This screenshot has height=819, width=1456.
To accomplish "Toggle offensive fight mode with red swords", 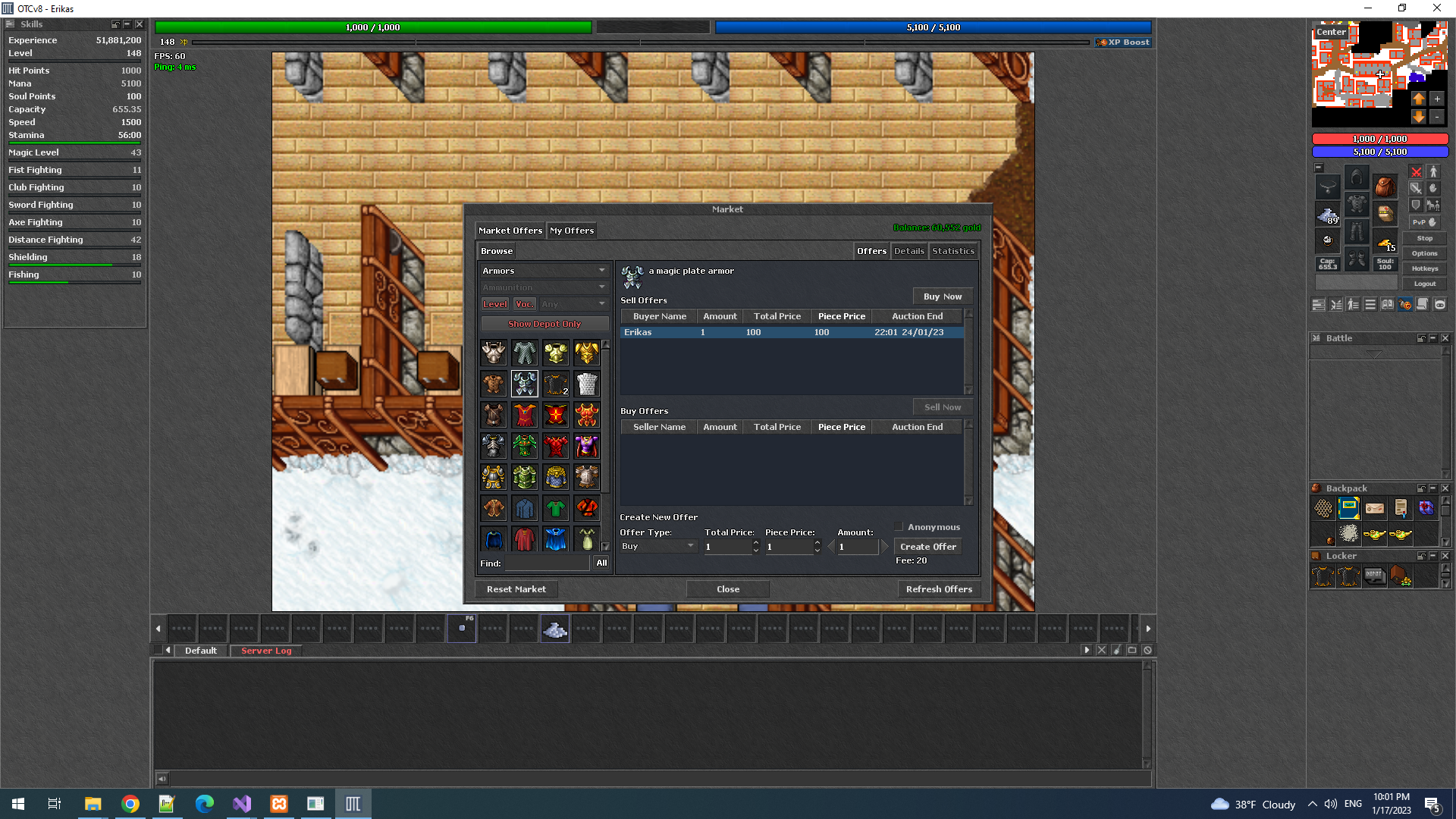I will tap(1416, 172).
